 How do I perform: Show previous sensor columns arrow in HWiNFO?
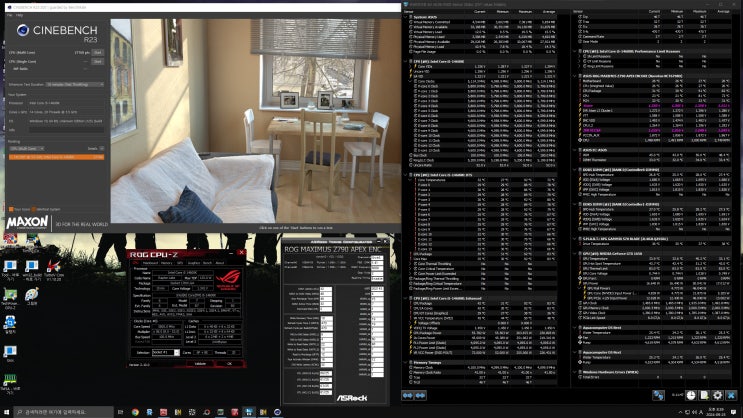point(408,395)
